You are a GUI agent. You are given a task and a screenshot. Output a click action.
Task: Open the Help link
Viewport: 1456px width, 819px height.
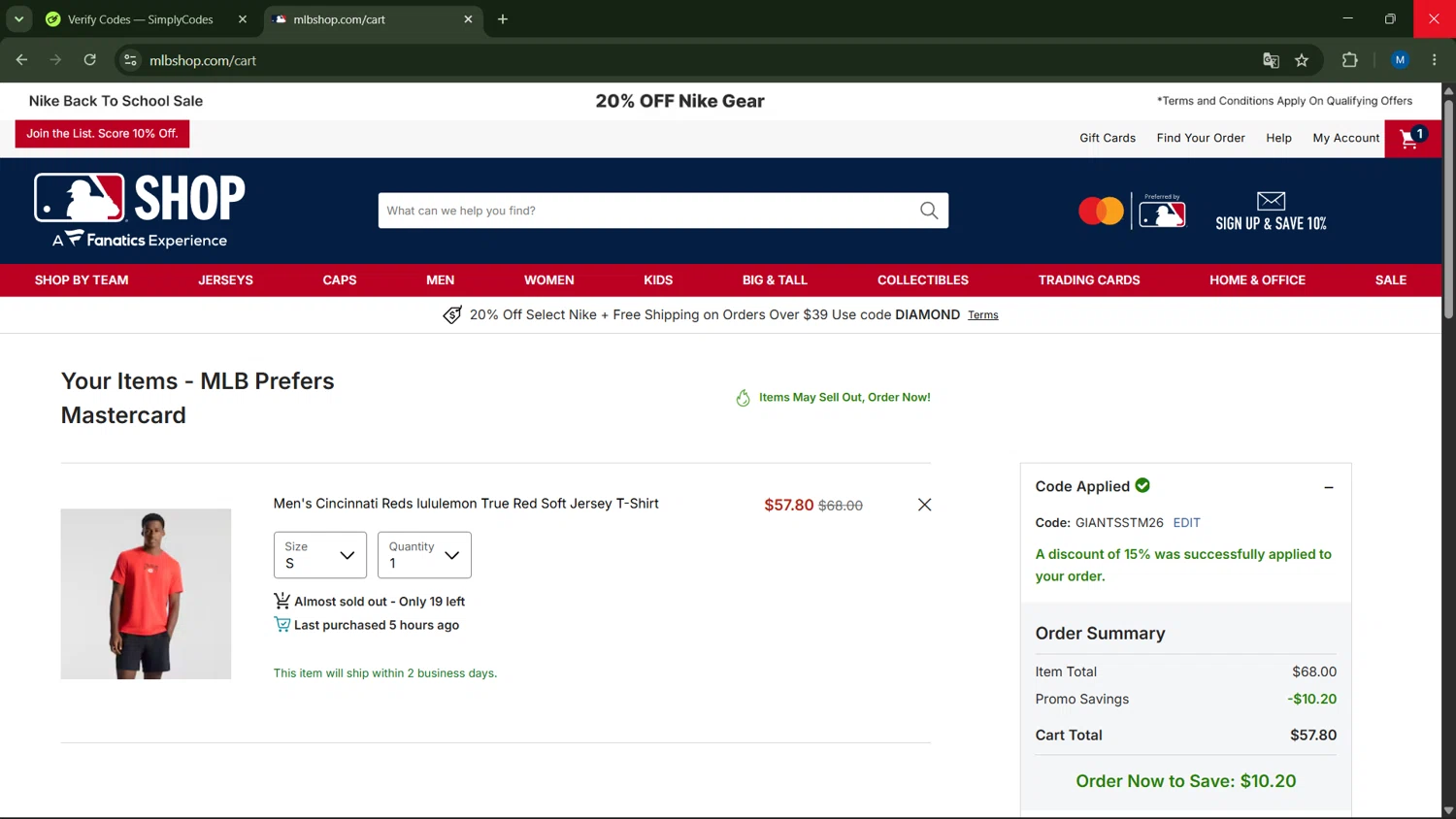pos(1278,138)
